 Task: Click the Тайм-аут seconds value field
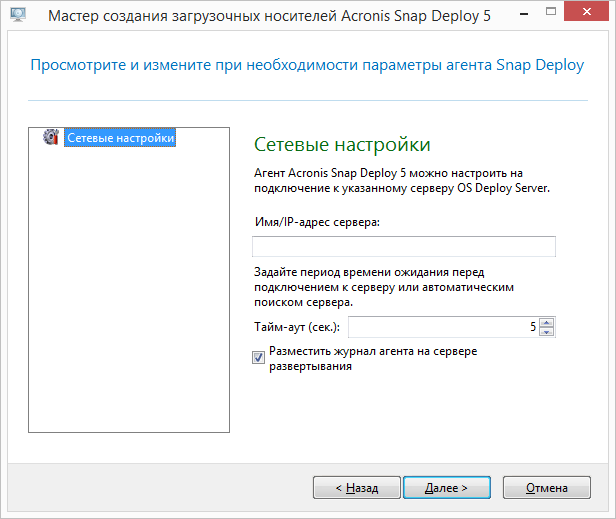pyautogui.click(x=444, y=327)
